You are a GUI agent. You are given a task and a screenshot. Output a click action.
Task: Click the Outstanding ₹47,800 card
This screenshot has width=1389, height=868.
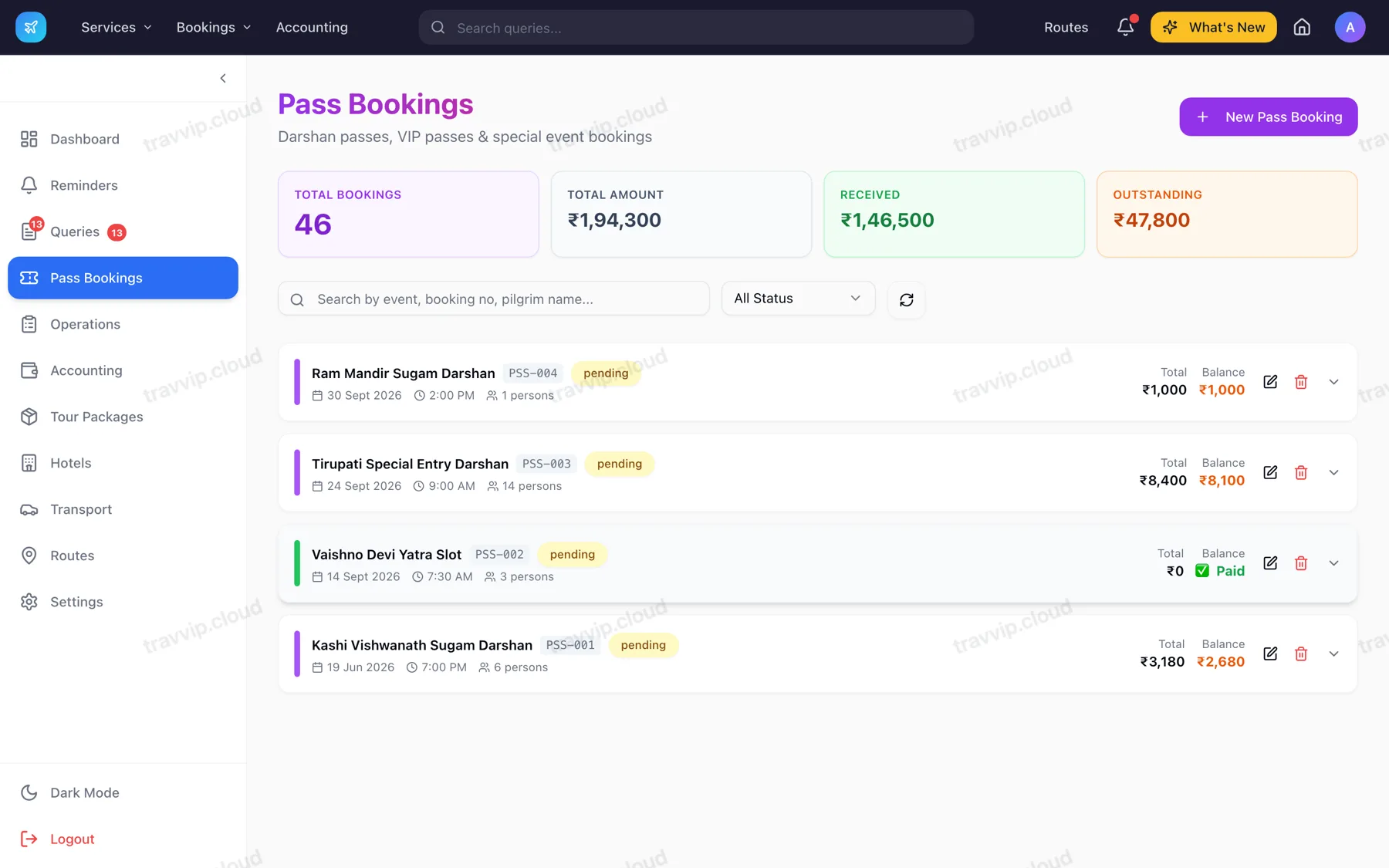(x=1227, y=214)
